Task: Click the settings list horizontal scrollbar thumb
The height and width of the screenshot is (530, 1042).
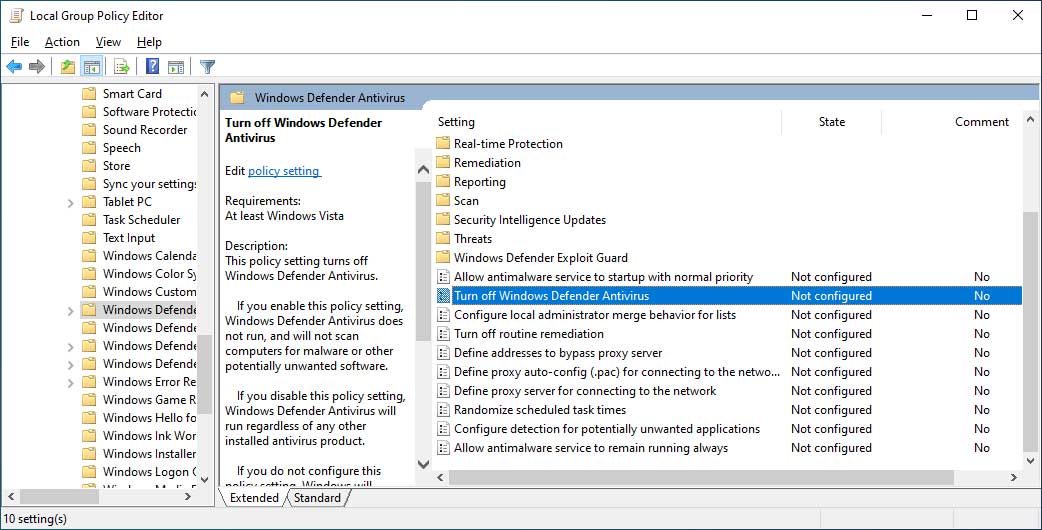Action: tap(701, 478)
